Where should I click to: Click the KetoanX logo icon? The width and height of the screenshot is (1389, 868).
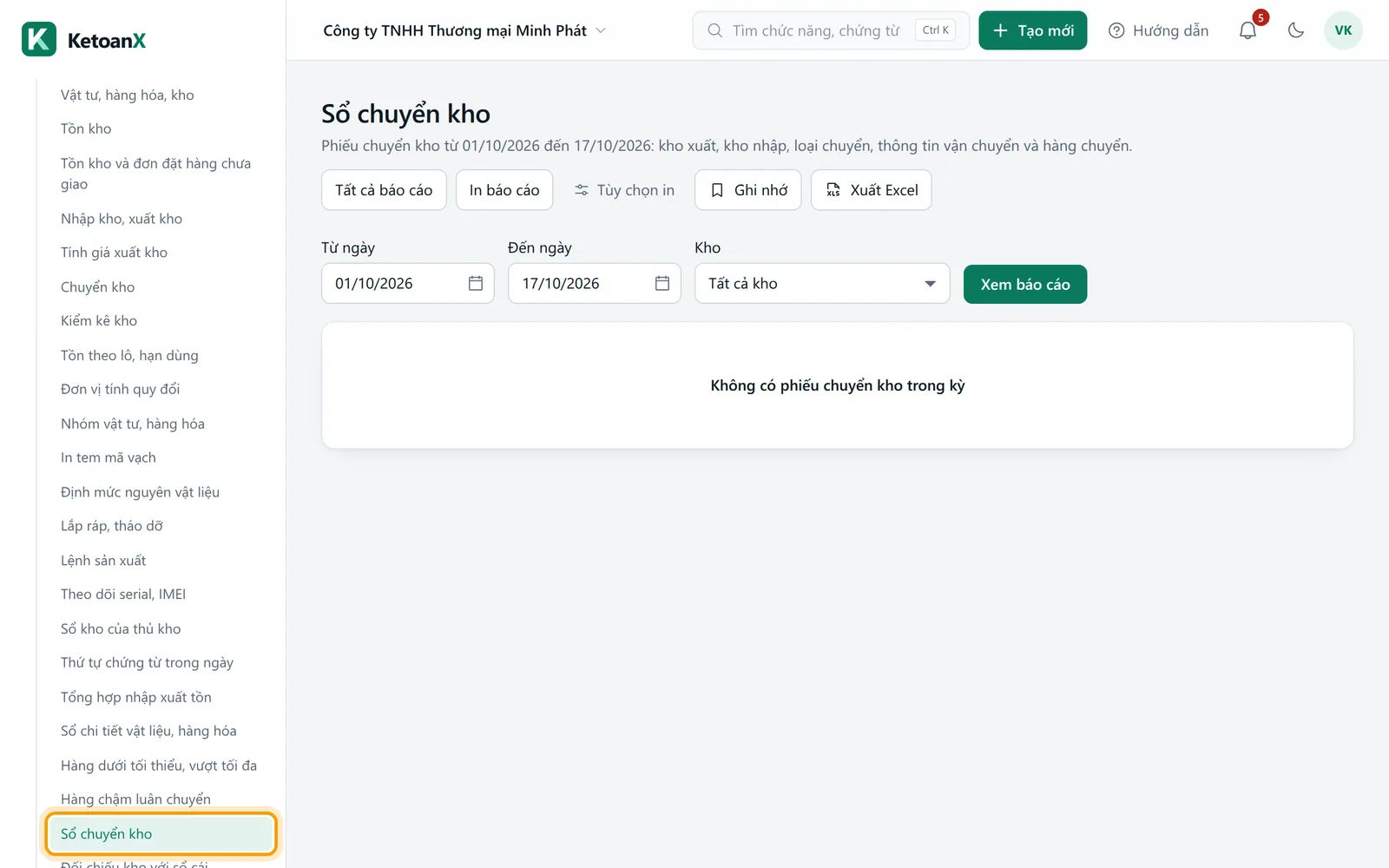(x=39, y=39)
